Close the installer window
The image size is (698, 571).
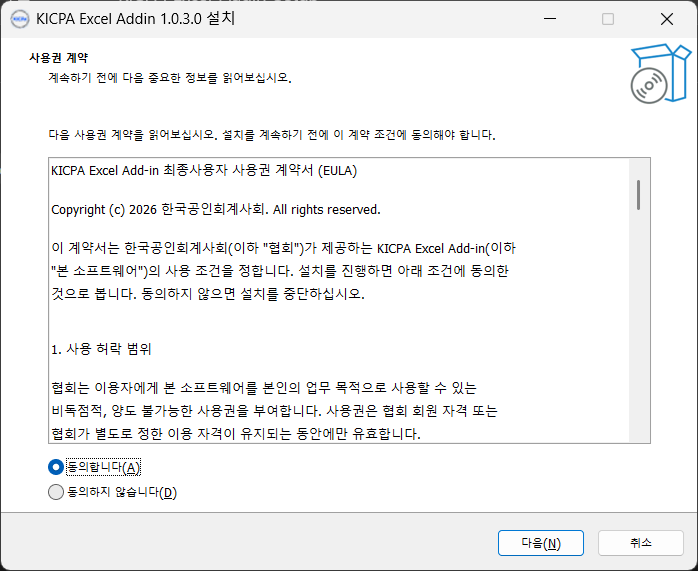pos(667,19)
